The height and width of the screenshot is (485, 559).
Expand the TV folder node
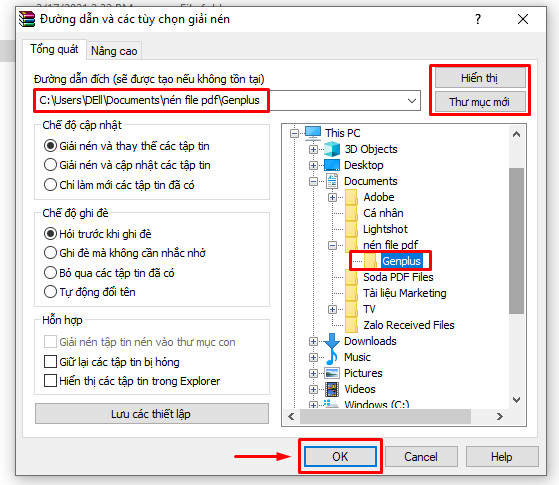coord(332,310)
